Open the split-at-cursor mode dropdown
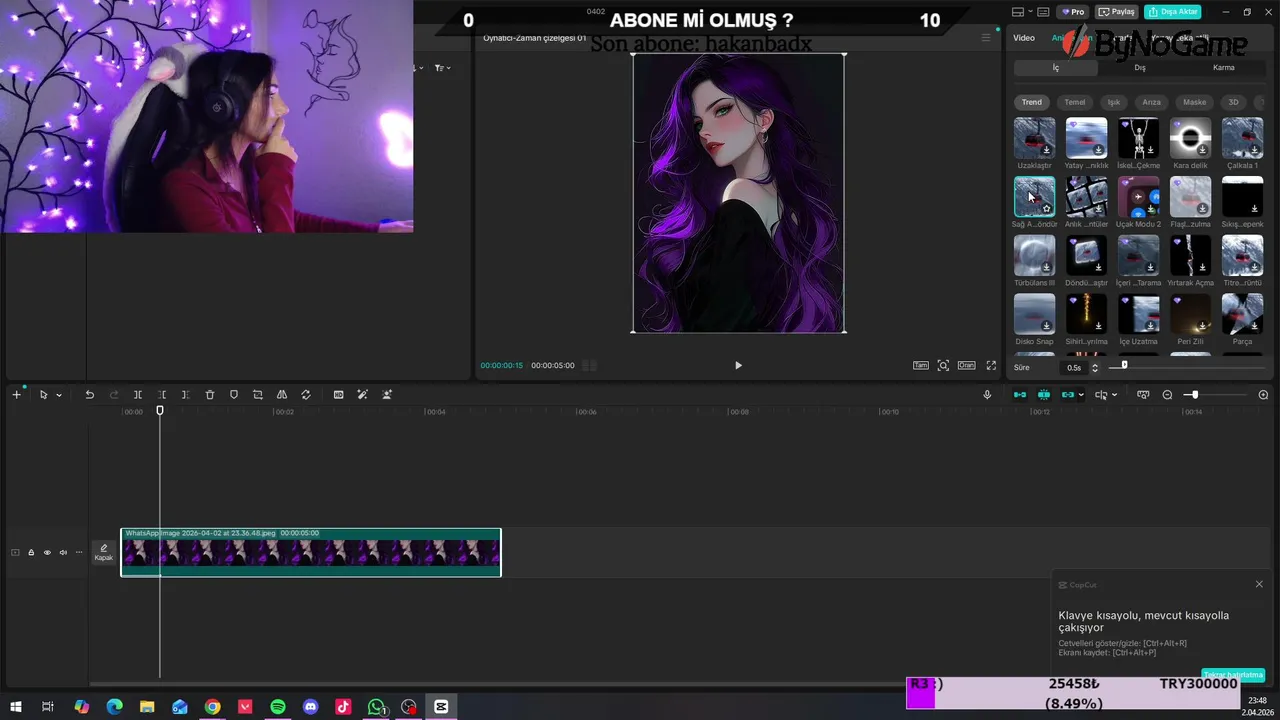1280x720 pixels. (x=1114, y=395)
